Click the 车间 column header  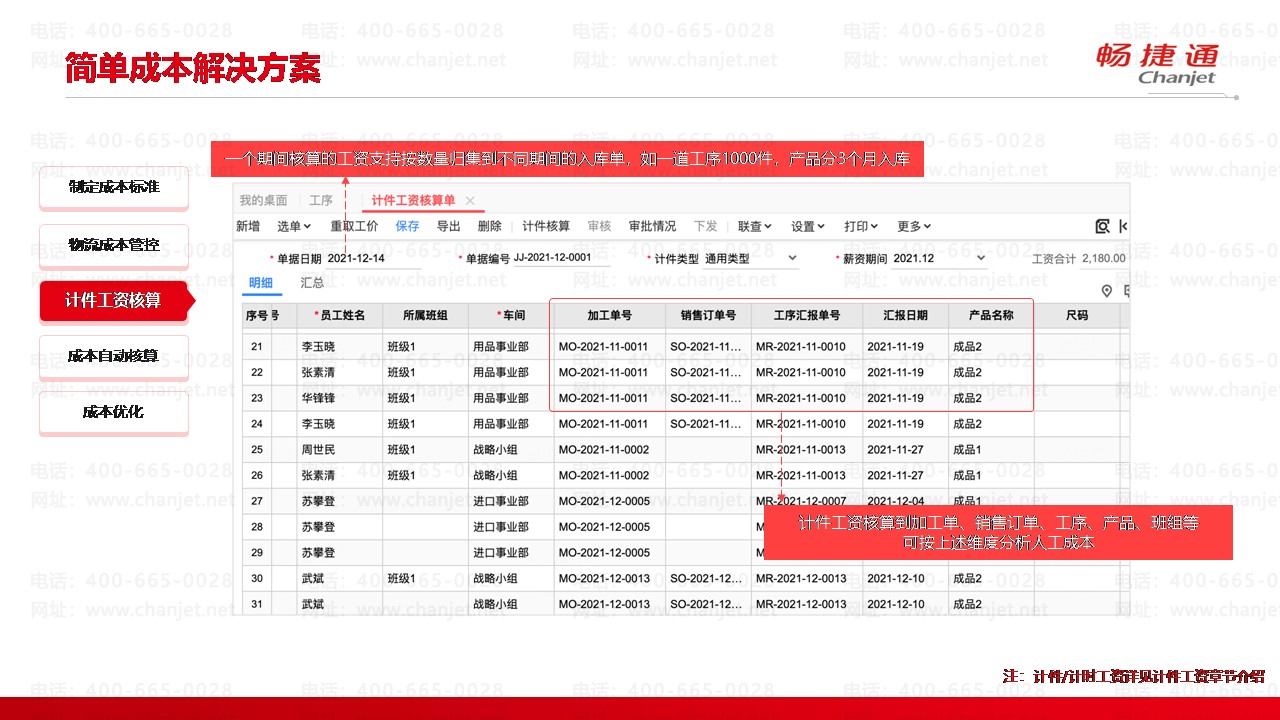click(511, 316)
